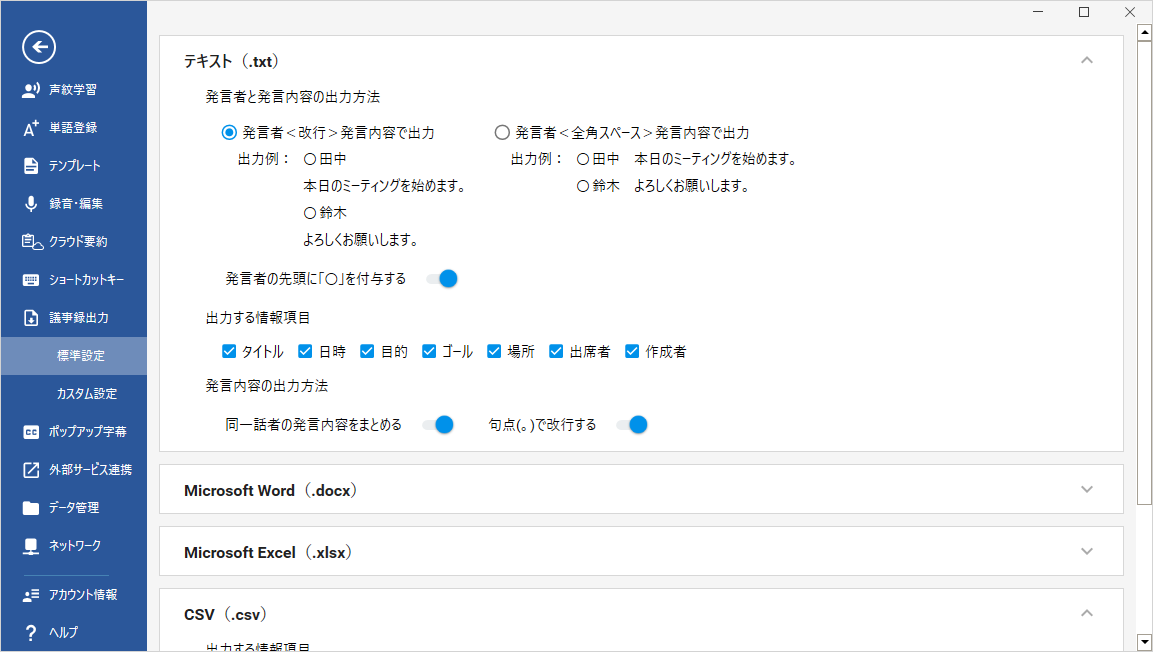
Task: Open ポップアップ字幕 CC icon
Action: pos(31,432)
